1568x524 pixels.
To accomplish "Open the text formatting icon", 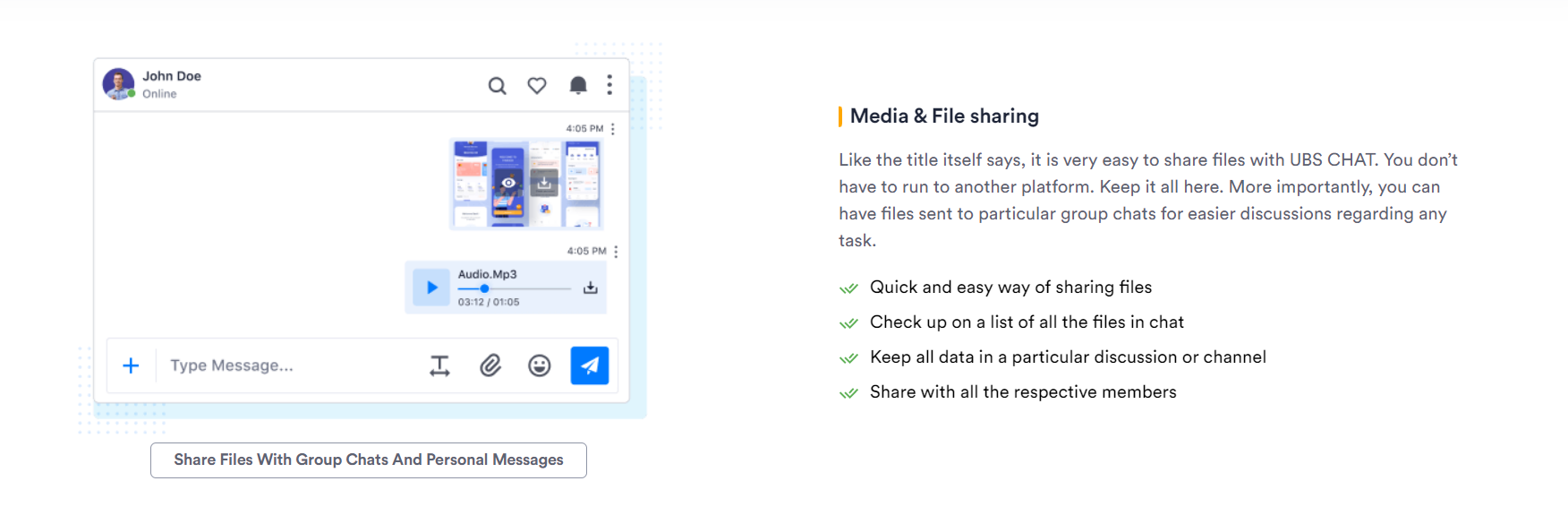I will click(x=439, y=365).
